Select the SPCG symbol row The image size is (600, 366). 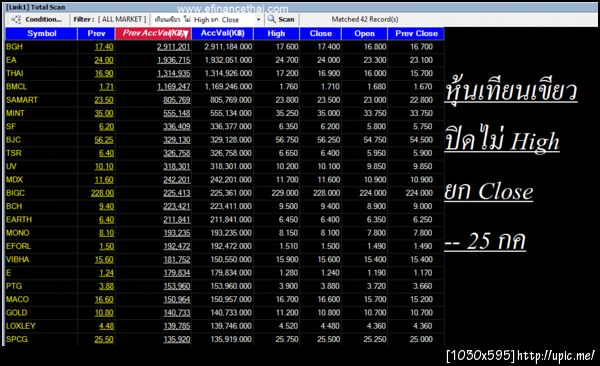225,339
